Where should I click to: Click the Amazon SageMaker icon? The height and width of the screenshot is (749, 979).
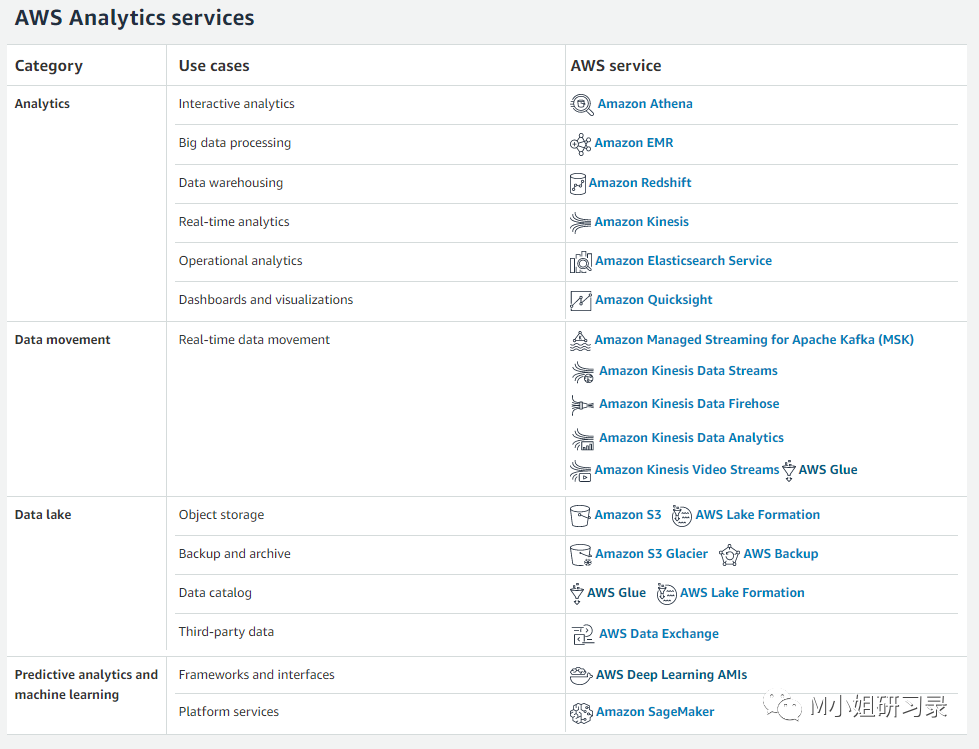[581, 713]
